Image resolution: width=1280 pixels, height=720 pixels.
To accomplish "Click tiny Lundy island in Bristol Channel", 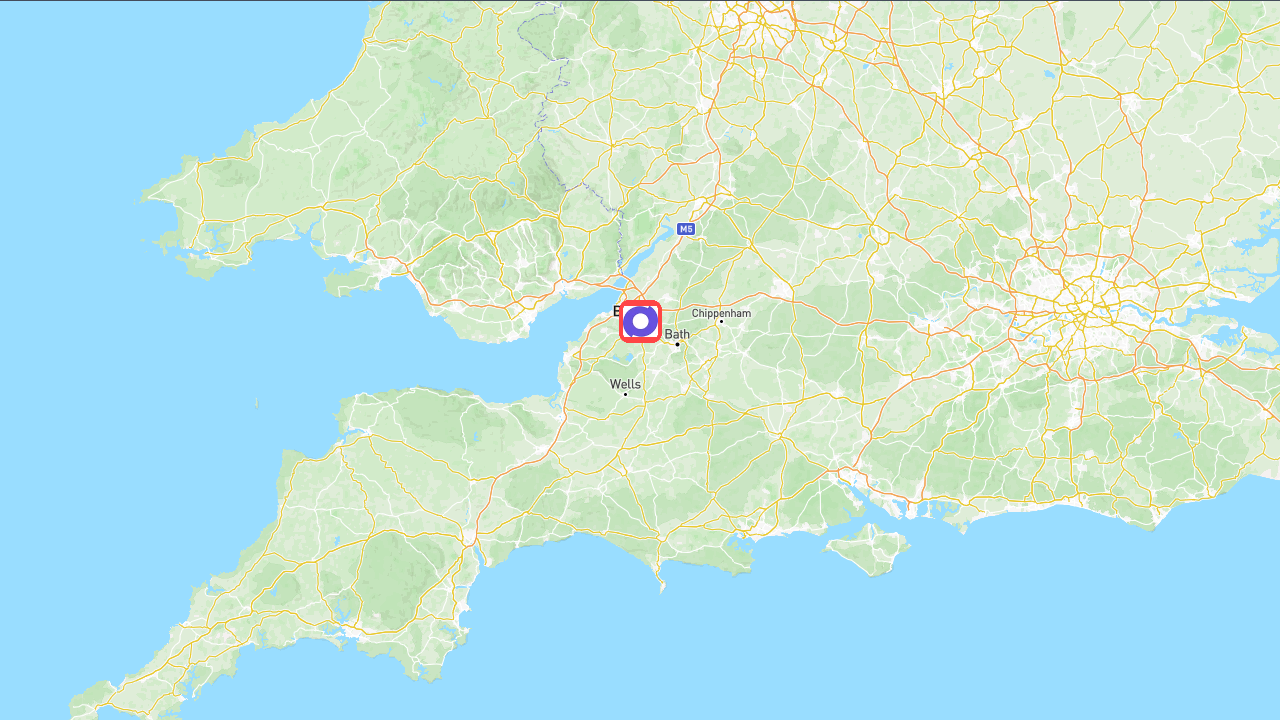I will [256, 403].
